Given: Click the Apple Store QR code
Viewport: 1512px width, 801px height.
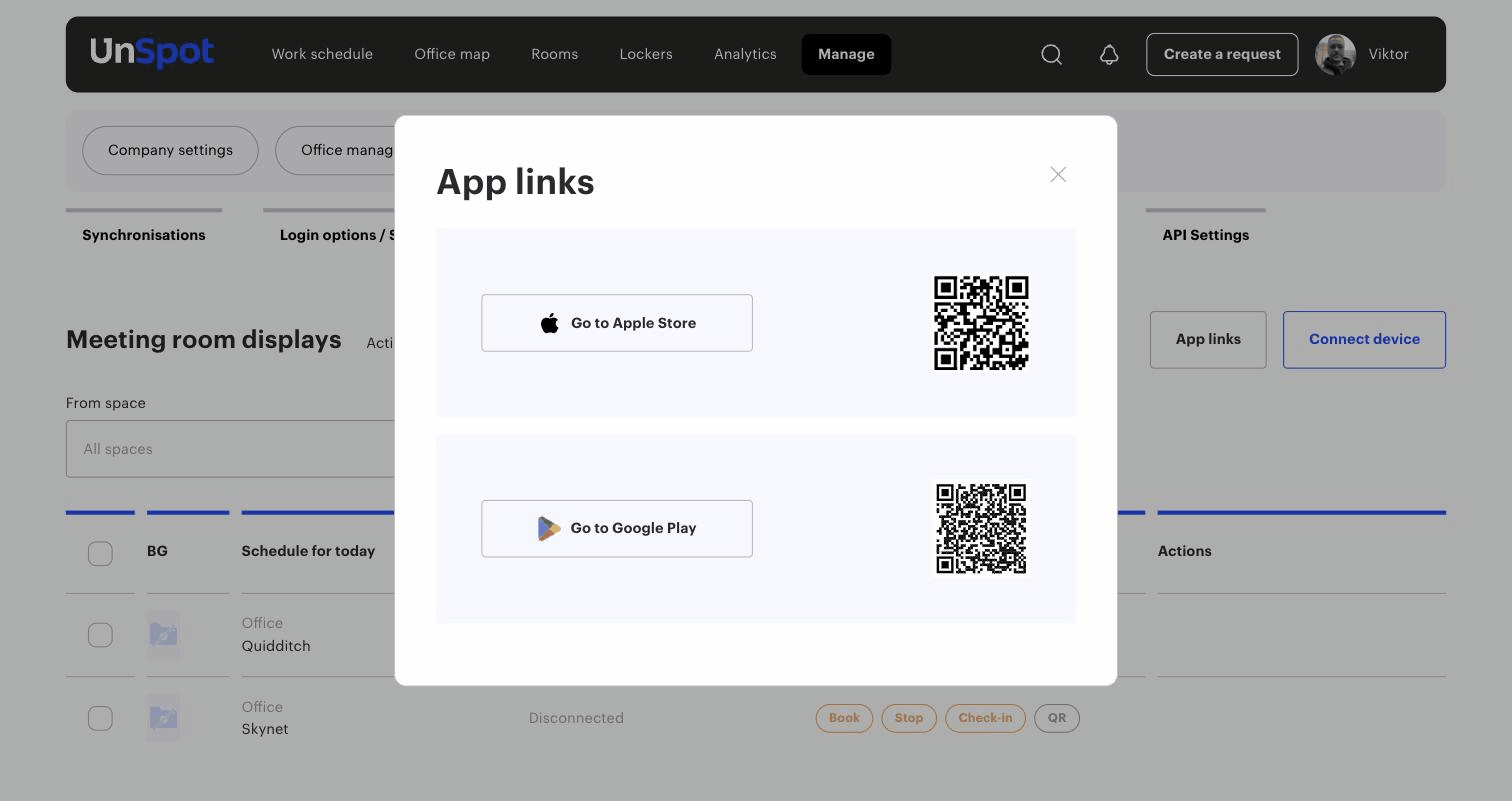Looking at the screenshot, I should (981, 323).
